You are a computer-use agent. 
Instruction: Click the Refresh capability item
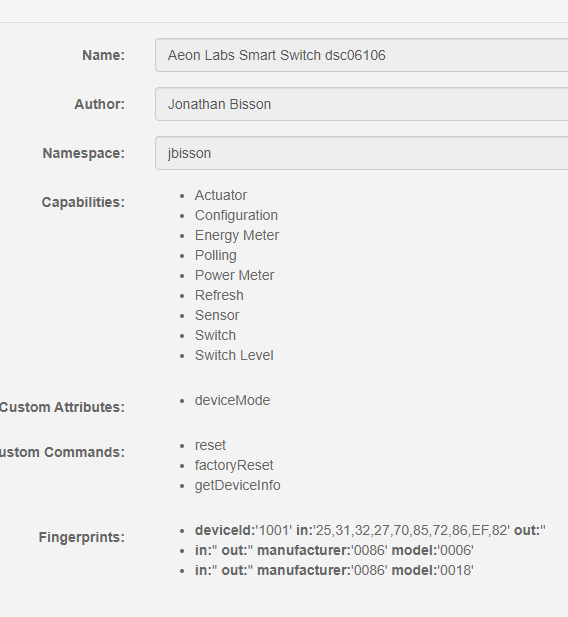(219, 295)
